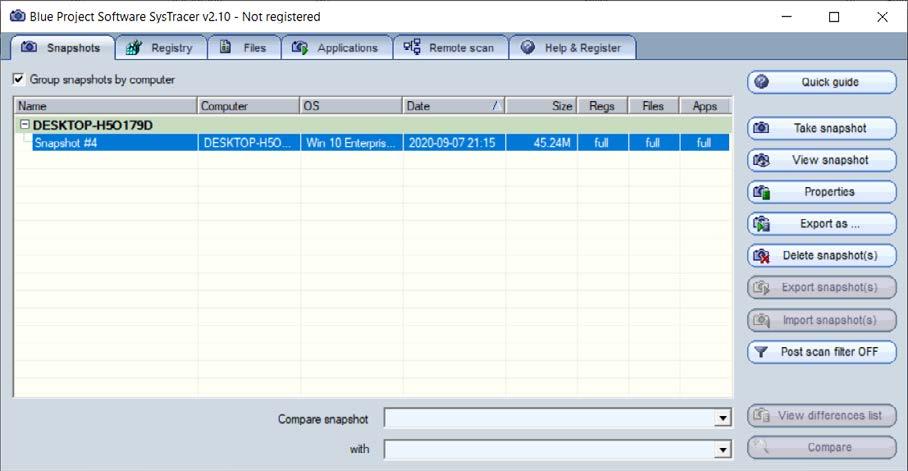The width and height of the screenshot is (908, 471).
Task: Click View snapshot button
Action: tap(822, 160)
